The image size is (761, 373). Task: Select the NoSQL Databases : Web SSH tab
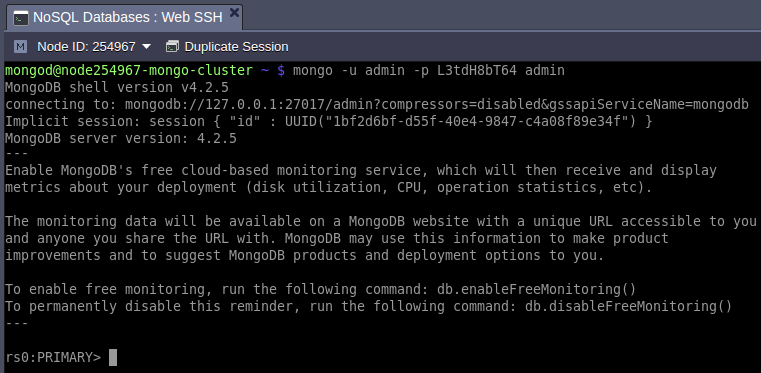click(124, 17)
